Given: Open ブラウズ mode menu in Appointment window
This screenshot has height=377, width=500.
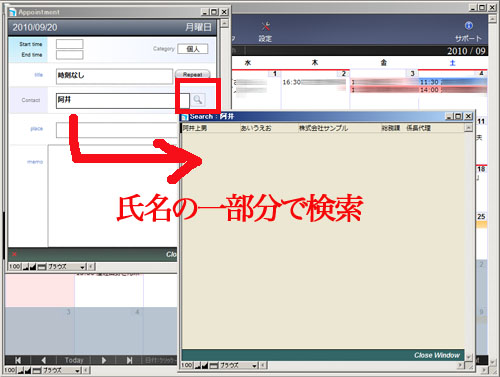Looking at the screenshot, I should coord(67,267).
